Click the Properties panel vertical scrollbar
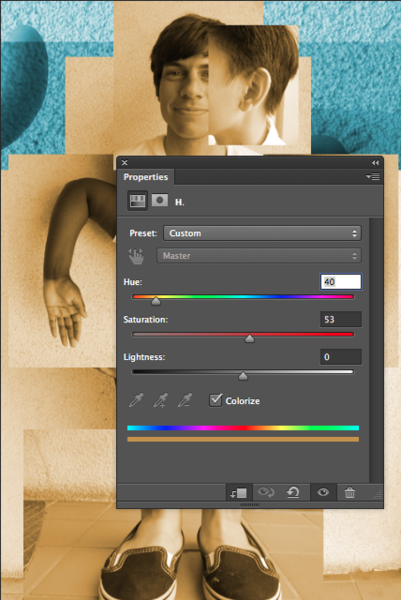Image resolution: width=401 pixels, height=600 pixels. click(x=376, y=350)
